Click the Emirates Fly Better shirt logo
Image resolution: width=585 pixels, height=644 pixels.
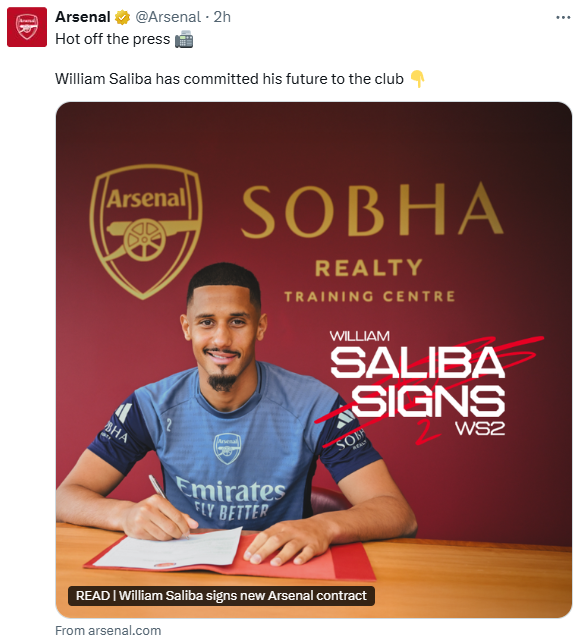pos(231,499)
